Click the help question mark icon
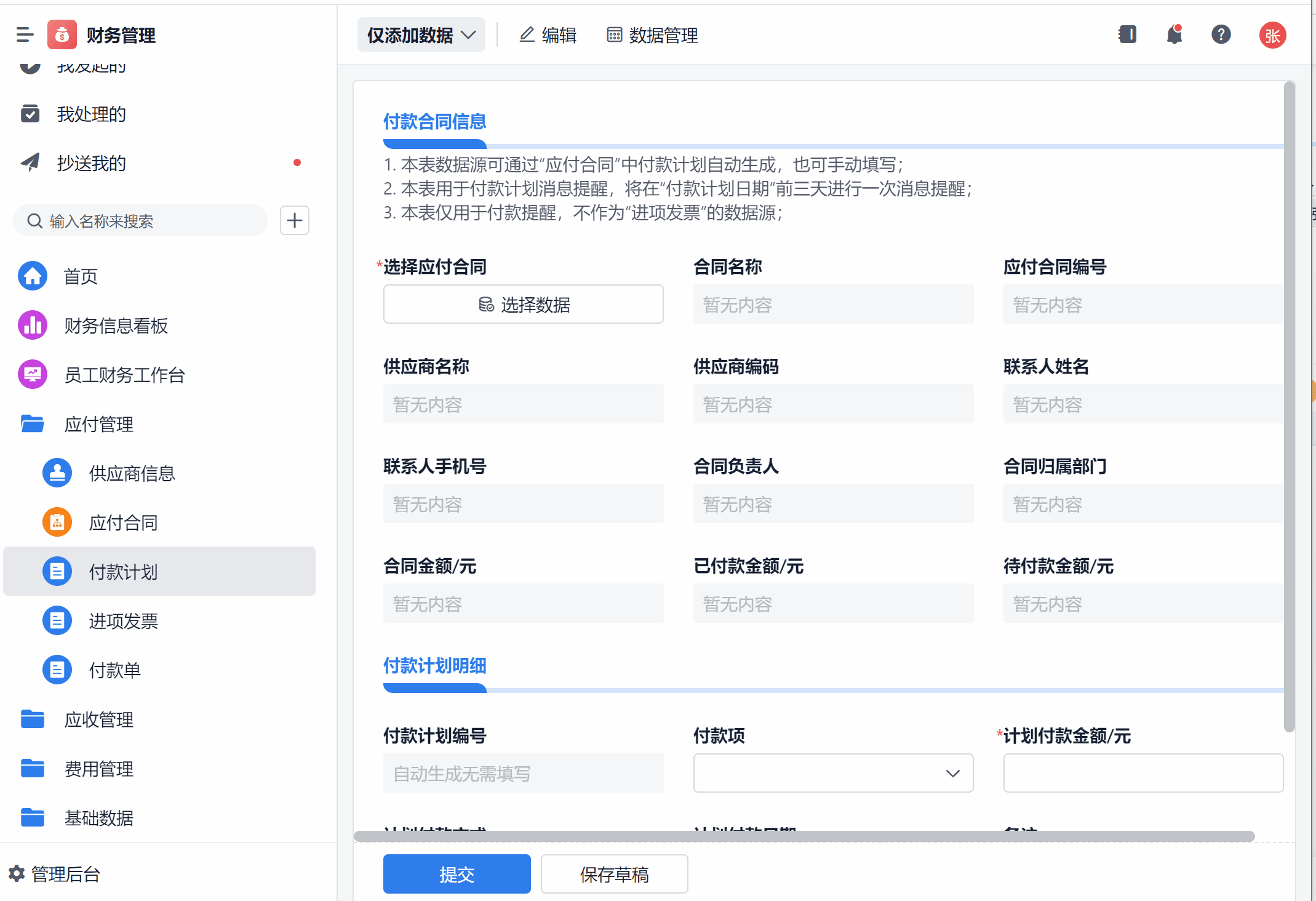 point(1221,34)
